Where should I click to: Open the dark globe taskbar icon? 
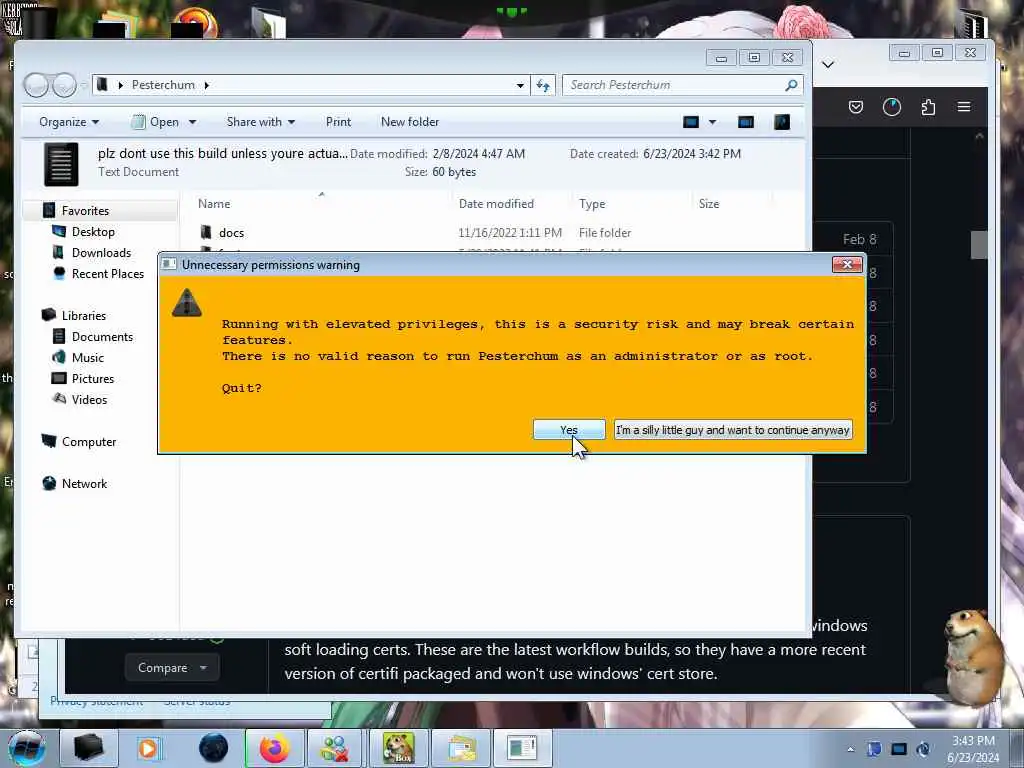(x=214, y=748)
